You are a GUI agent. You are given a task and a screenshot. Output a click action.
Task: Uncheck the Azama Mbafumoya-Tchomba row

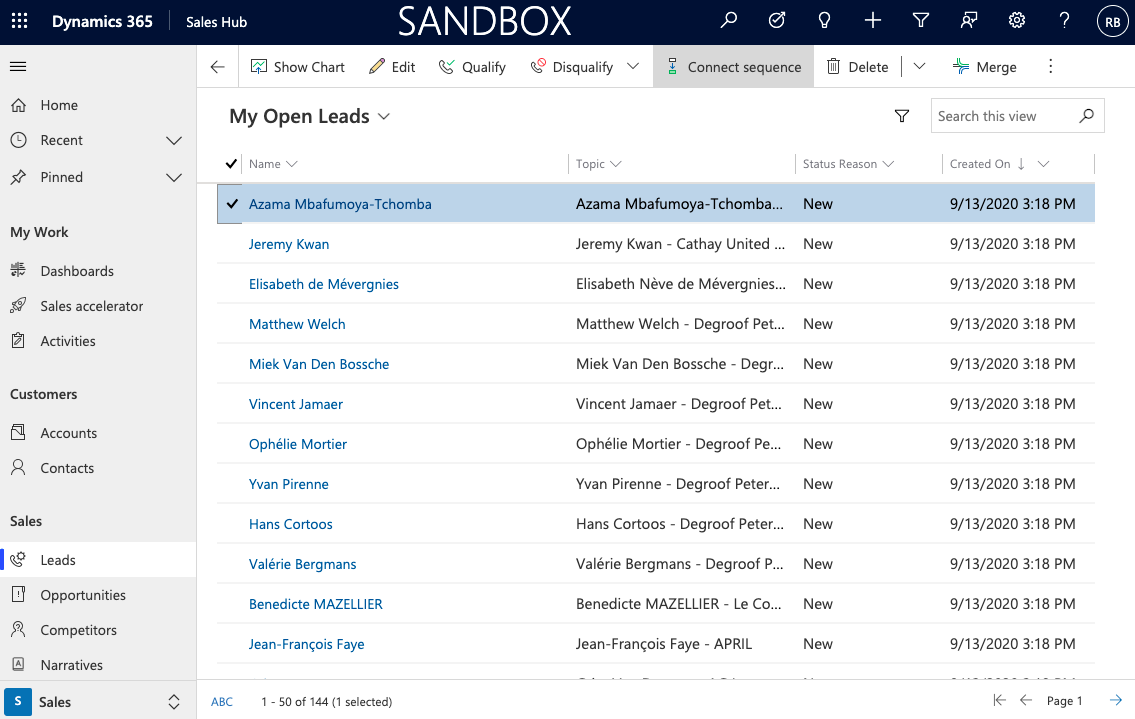pos(232,204)
